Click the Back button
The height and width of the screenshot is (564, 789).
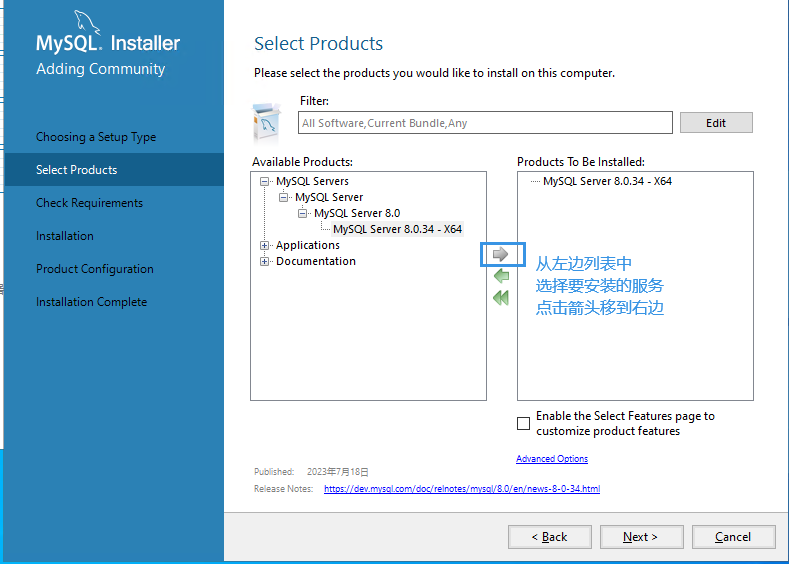click(x=549, y=537)
